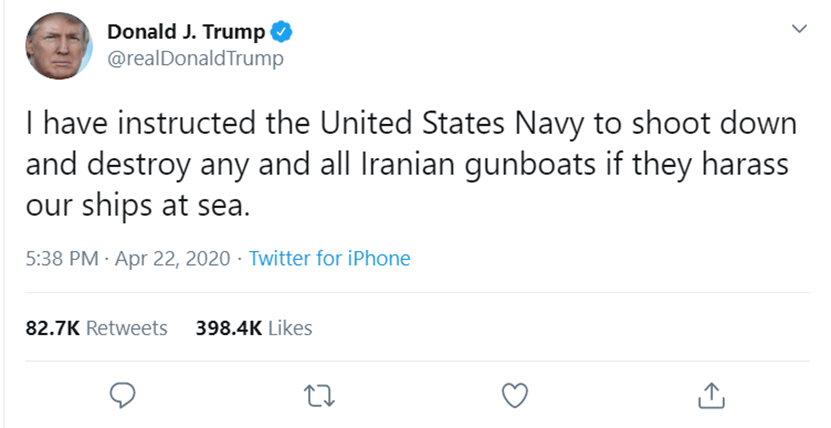This screenshot has height=428, width=831.
Task: Click the 82.7K retweet count number
Action: [x=52, y=327]
